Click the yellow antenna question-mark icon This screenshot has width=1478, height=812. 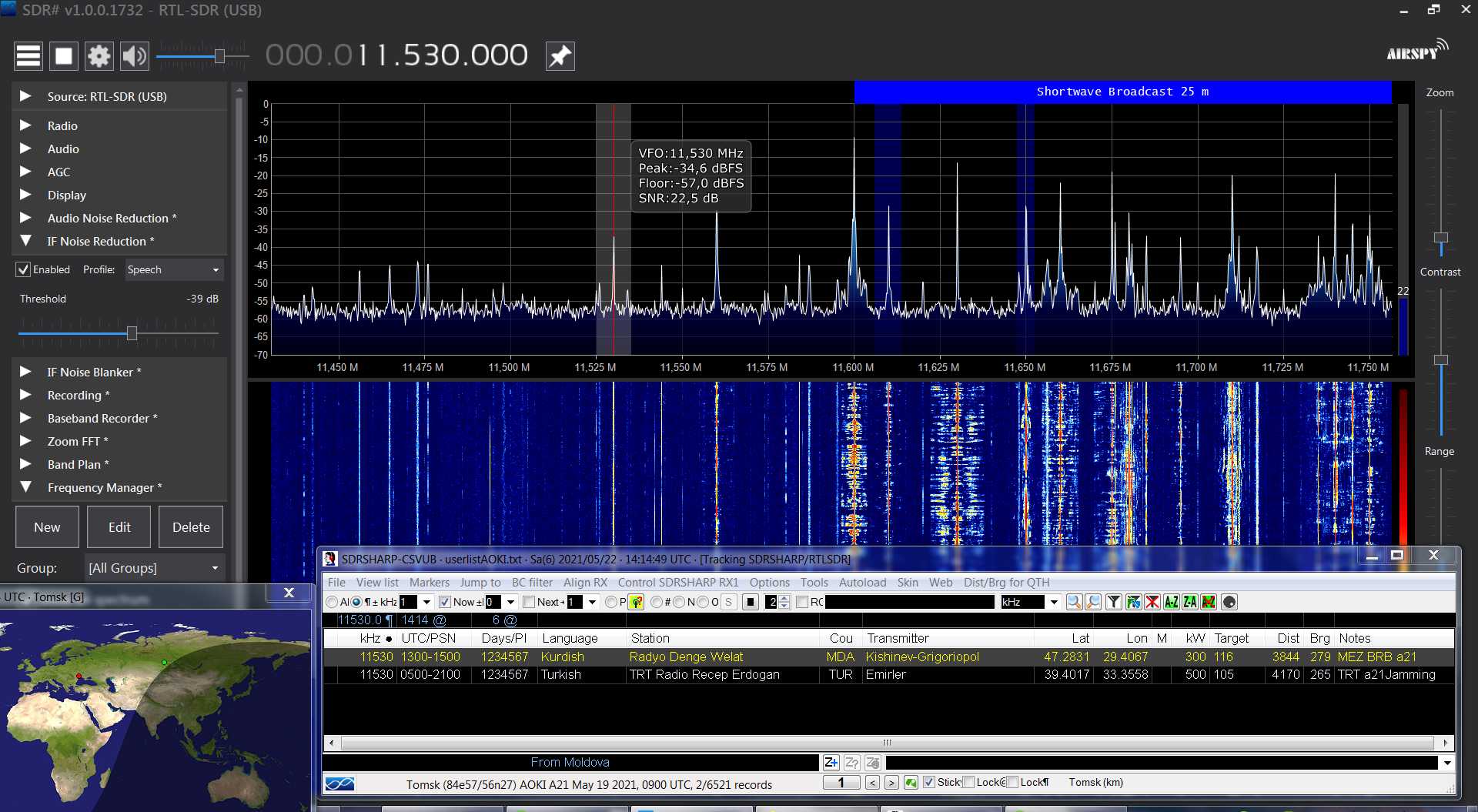tap(637, 602)
